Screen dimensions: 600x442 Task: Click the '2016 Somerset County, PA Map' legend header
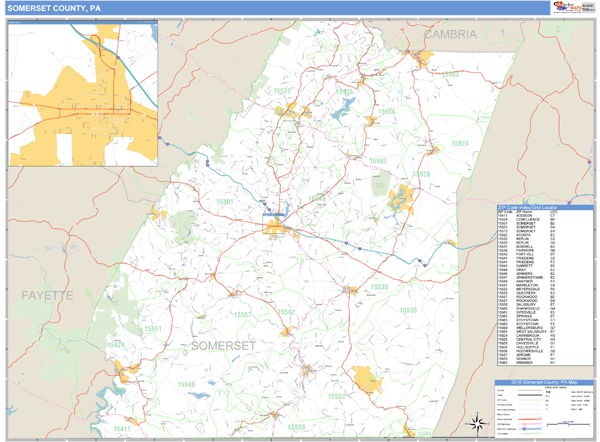544,382
